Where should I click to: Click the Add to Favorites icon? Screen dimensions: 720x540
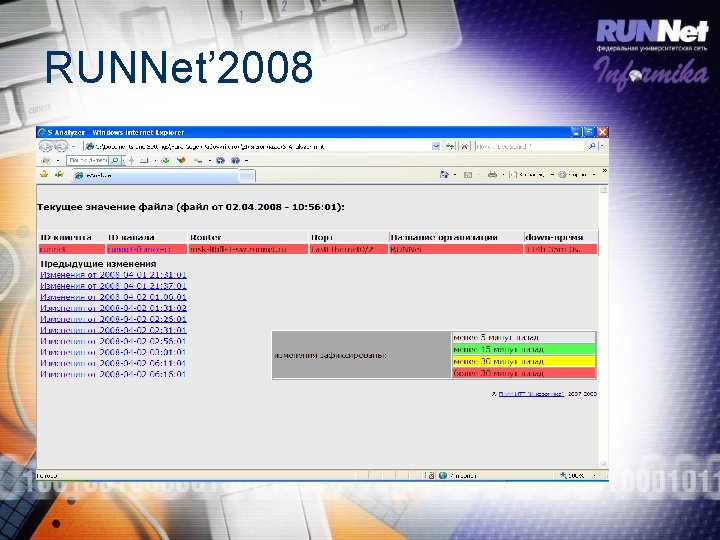pyautogui.click(x=59, y=174)
